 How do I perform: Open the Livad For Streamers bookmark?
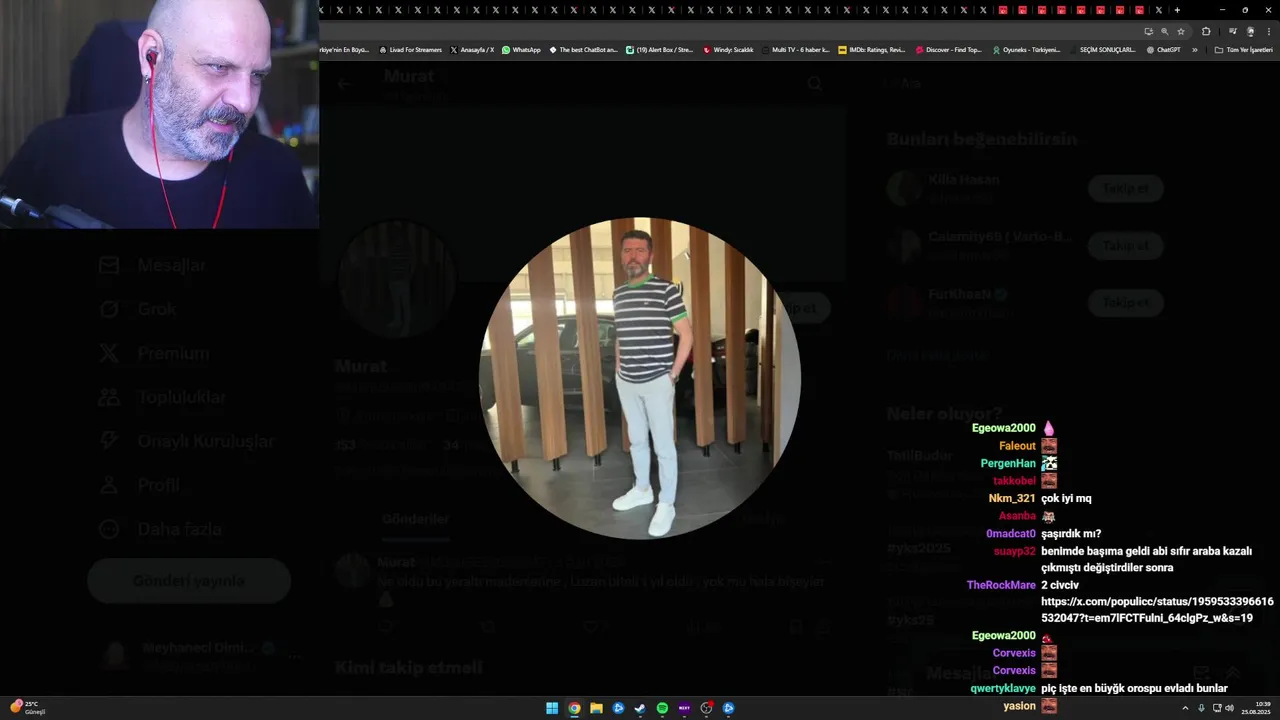click(x=410, y=49)
